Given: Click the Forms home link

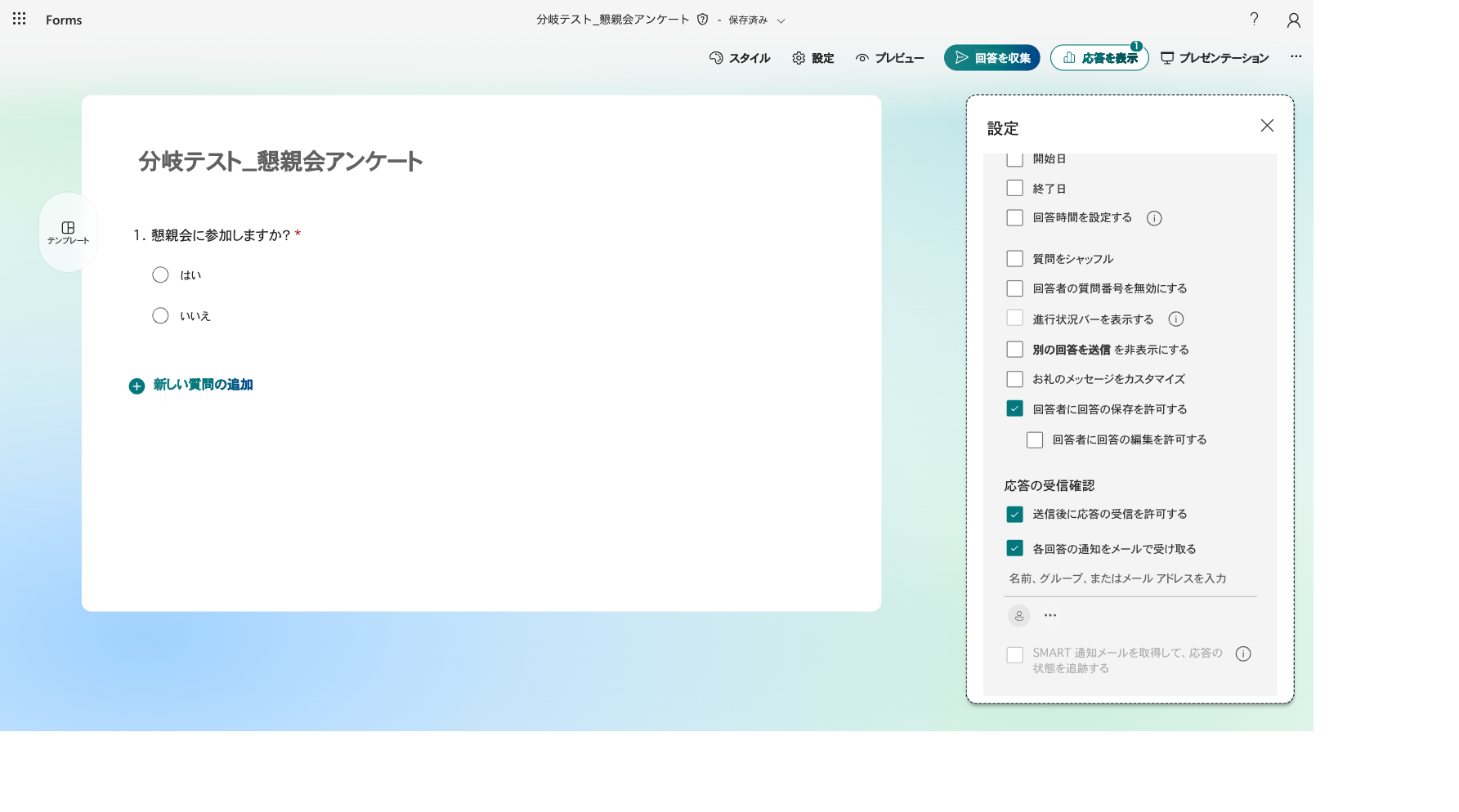Looking at the screenshot, I should pyautogui.click(x=64, y=20).
